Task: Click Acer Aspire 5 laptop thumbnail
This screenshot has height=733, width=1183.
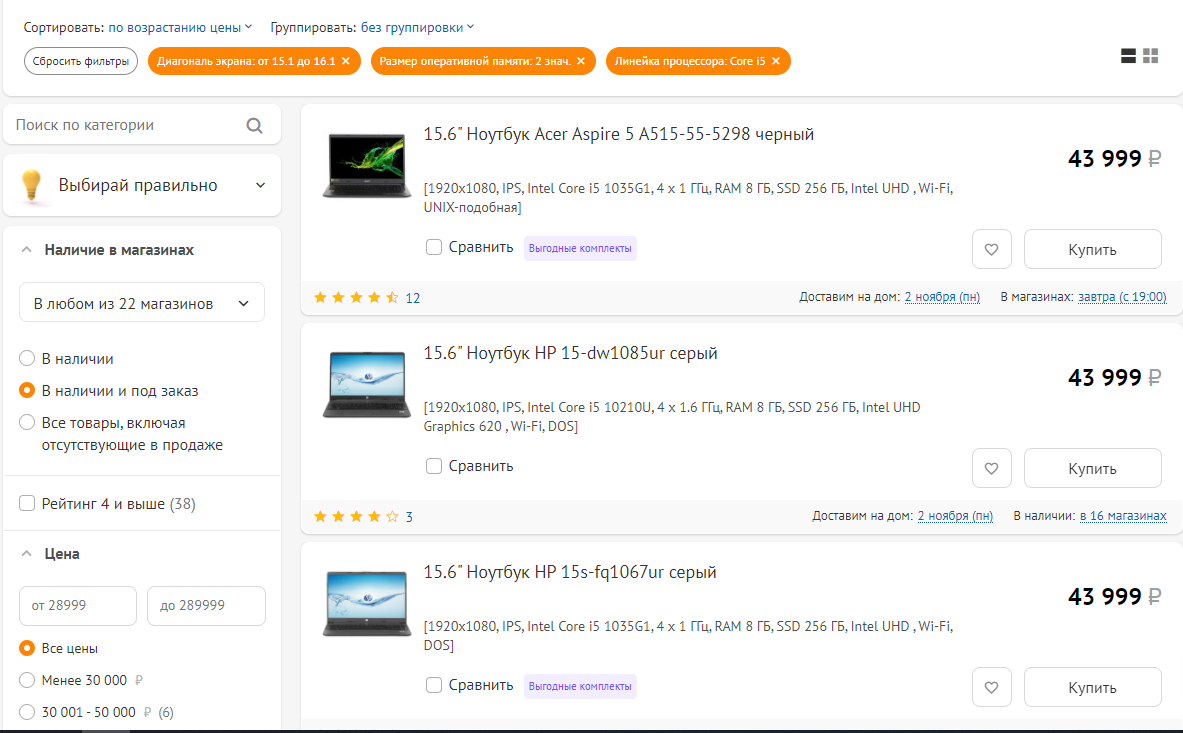Action: click(x=367, y=165)
